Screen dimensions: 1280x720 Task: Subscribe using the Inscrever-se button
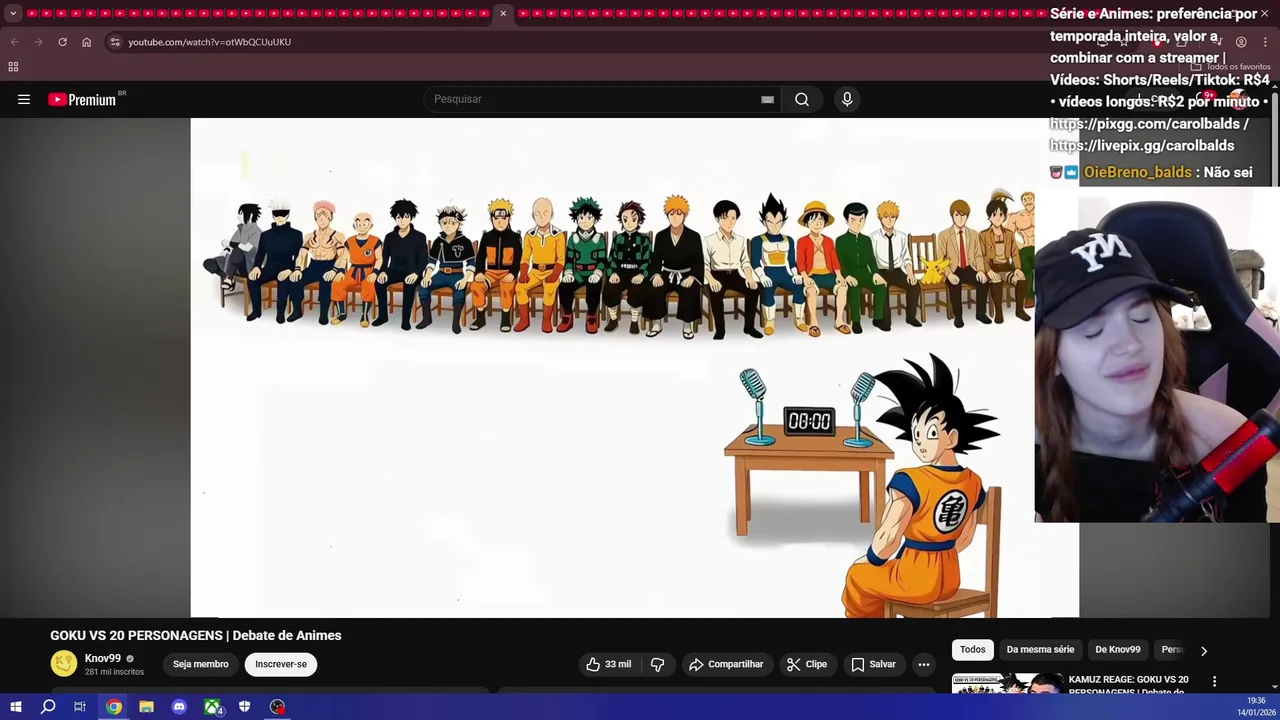[281, 664]
